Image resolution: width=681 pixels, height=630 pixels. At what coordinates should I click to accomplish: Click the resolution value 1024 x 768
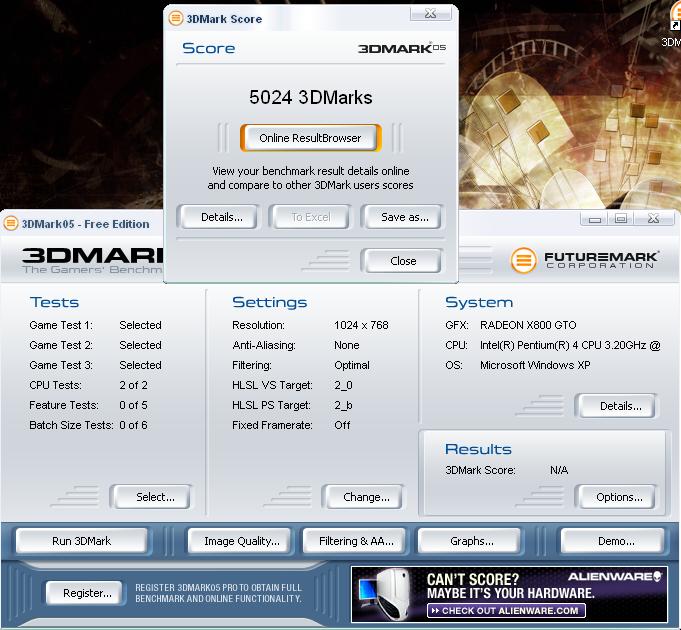pos(361,325)
